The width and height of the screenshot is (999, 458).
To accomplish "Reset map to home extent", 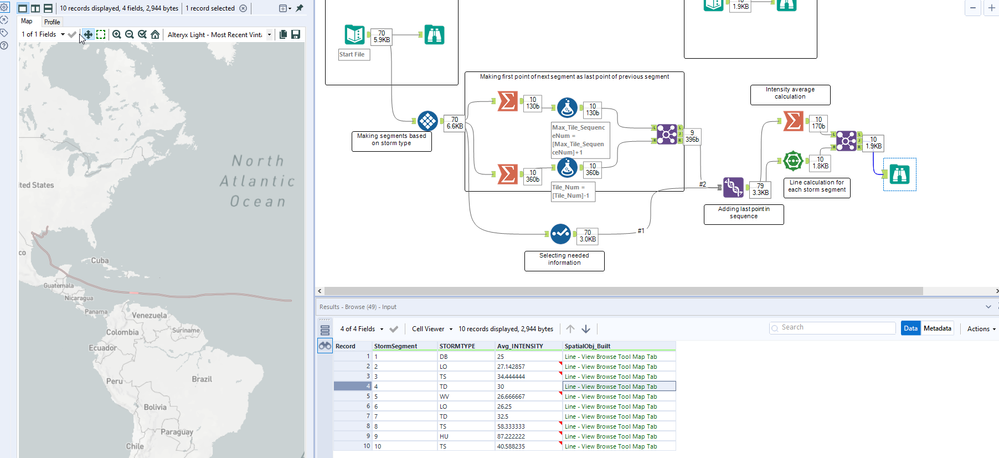I will pos(155,34).
